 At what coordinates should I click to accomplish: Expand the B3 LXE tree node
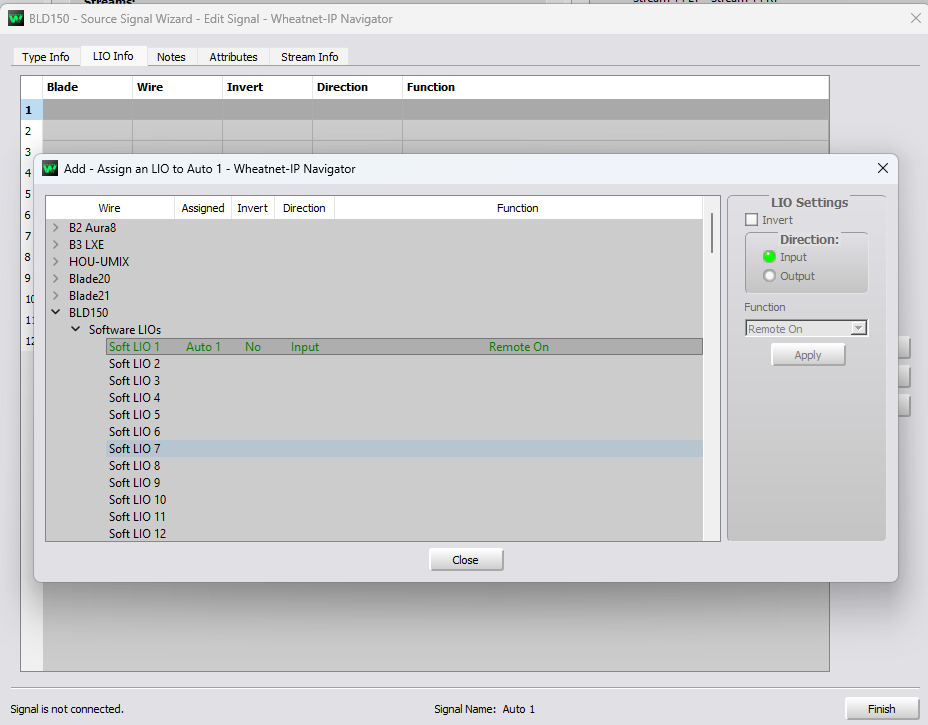tap(56, 244)
